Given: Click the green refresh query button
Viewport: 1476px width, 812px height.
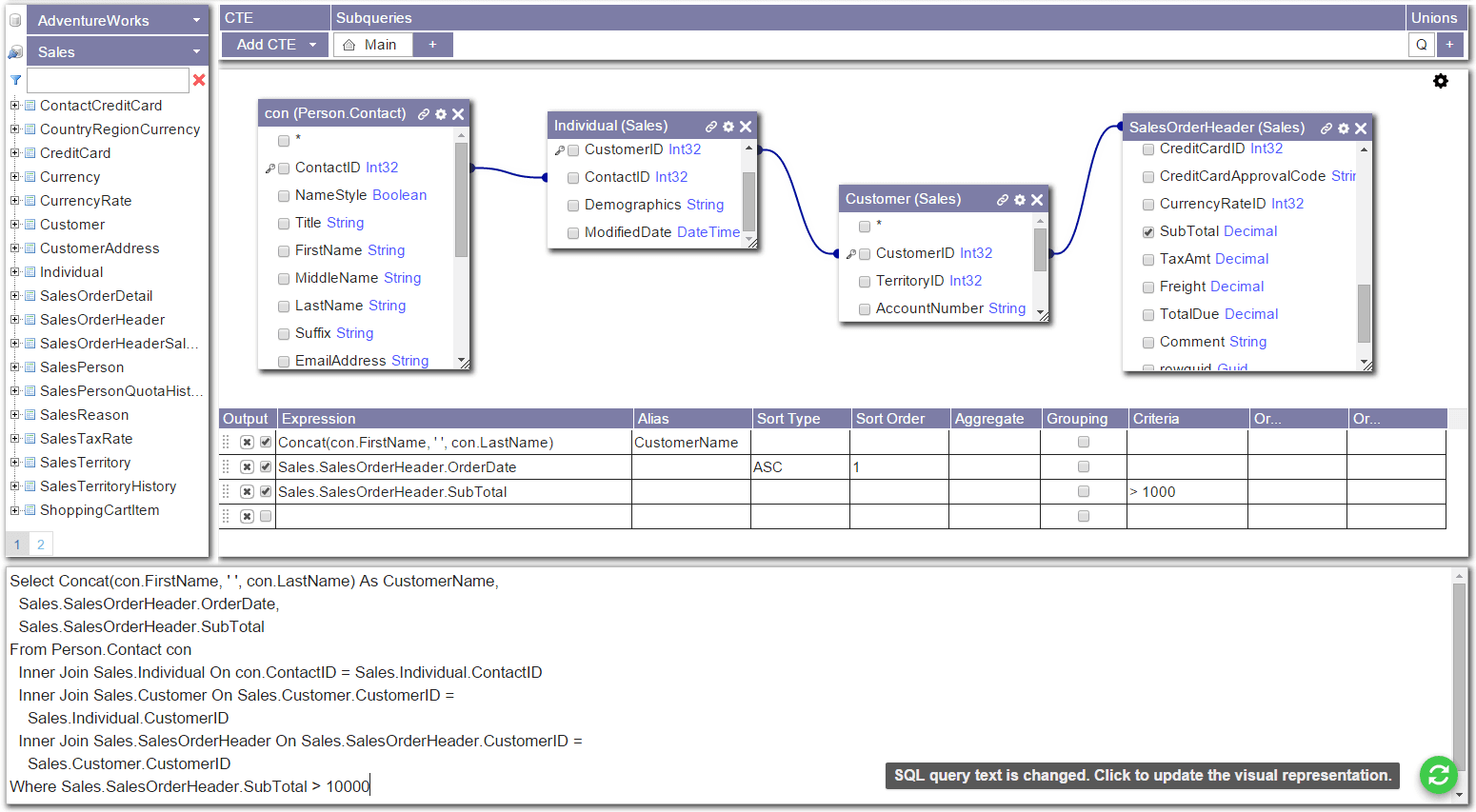Looking at the screenshot, I should 1439,775.
